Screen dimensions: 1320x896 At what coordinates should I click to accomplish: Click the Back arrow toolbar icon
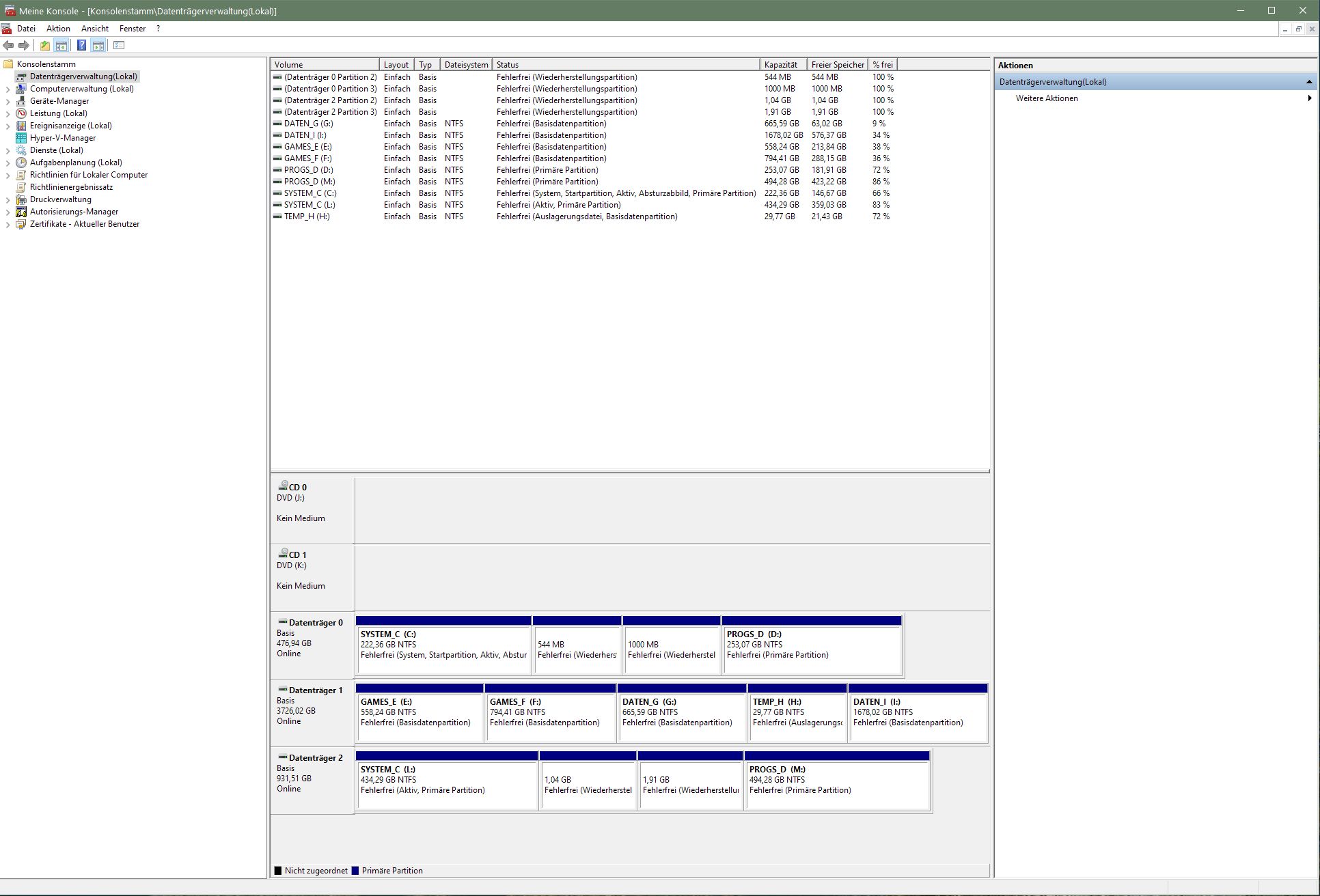pos(8,46)
